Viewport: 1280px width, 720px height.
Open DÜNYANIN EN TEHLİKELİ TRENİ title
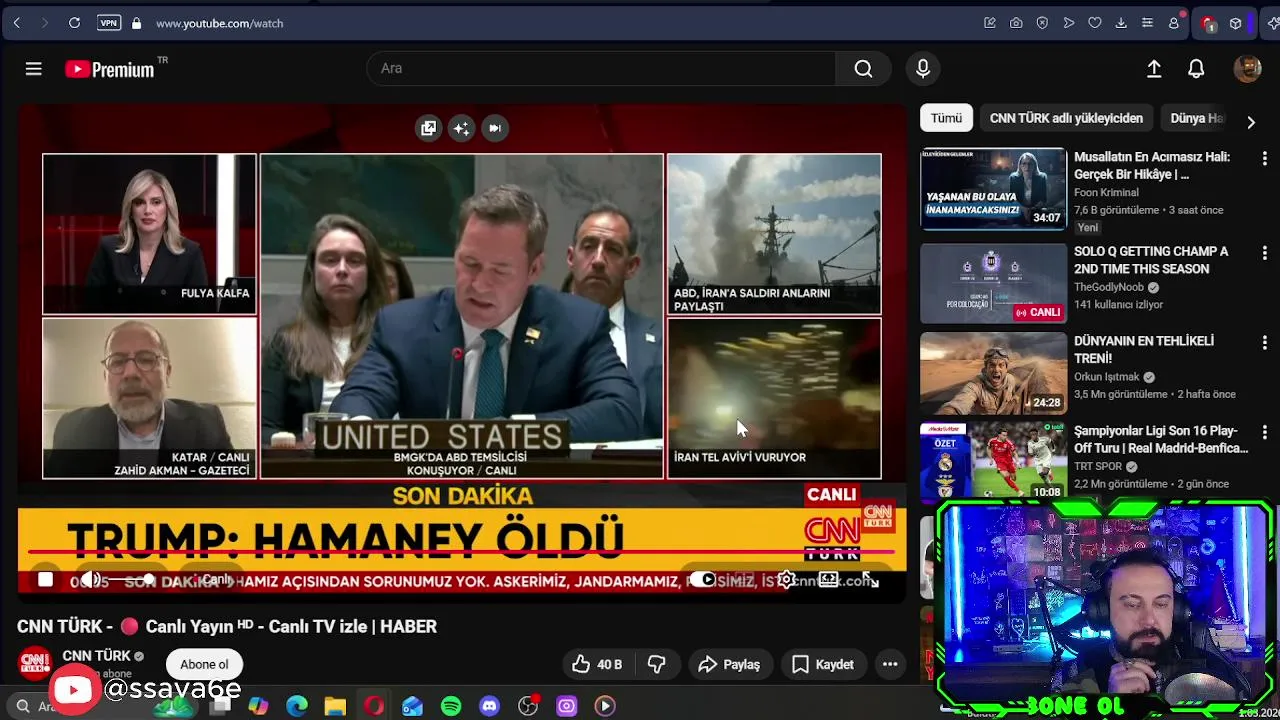coord(1144,349)
